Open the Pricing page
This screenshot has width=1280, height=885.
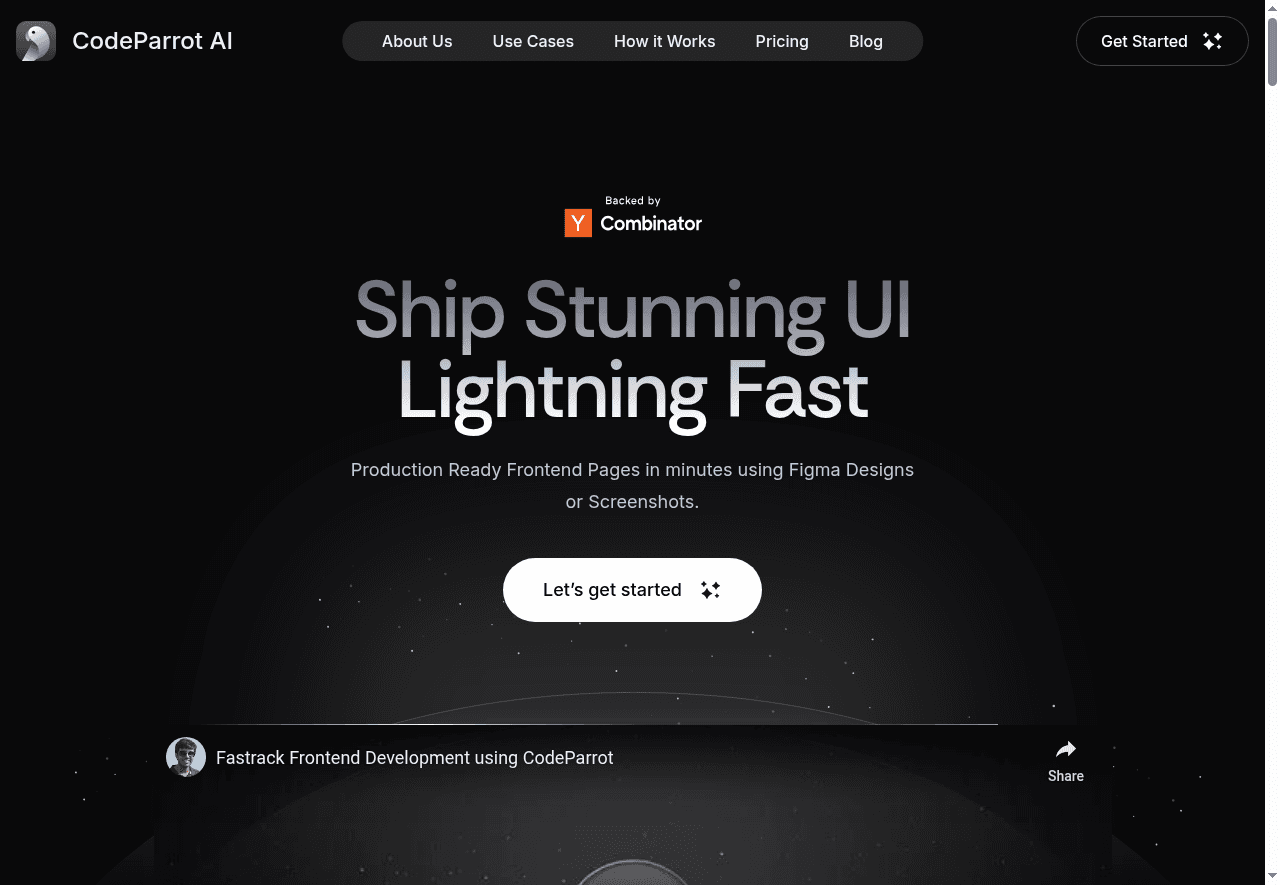[782, 41]
